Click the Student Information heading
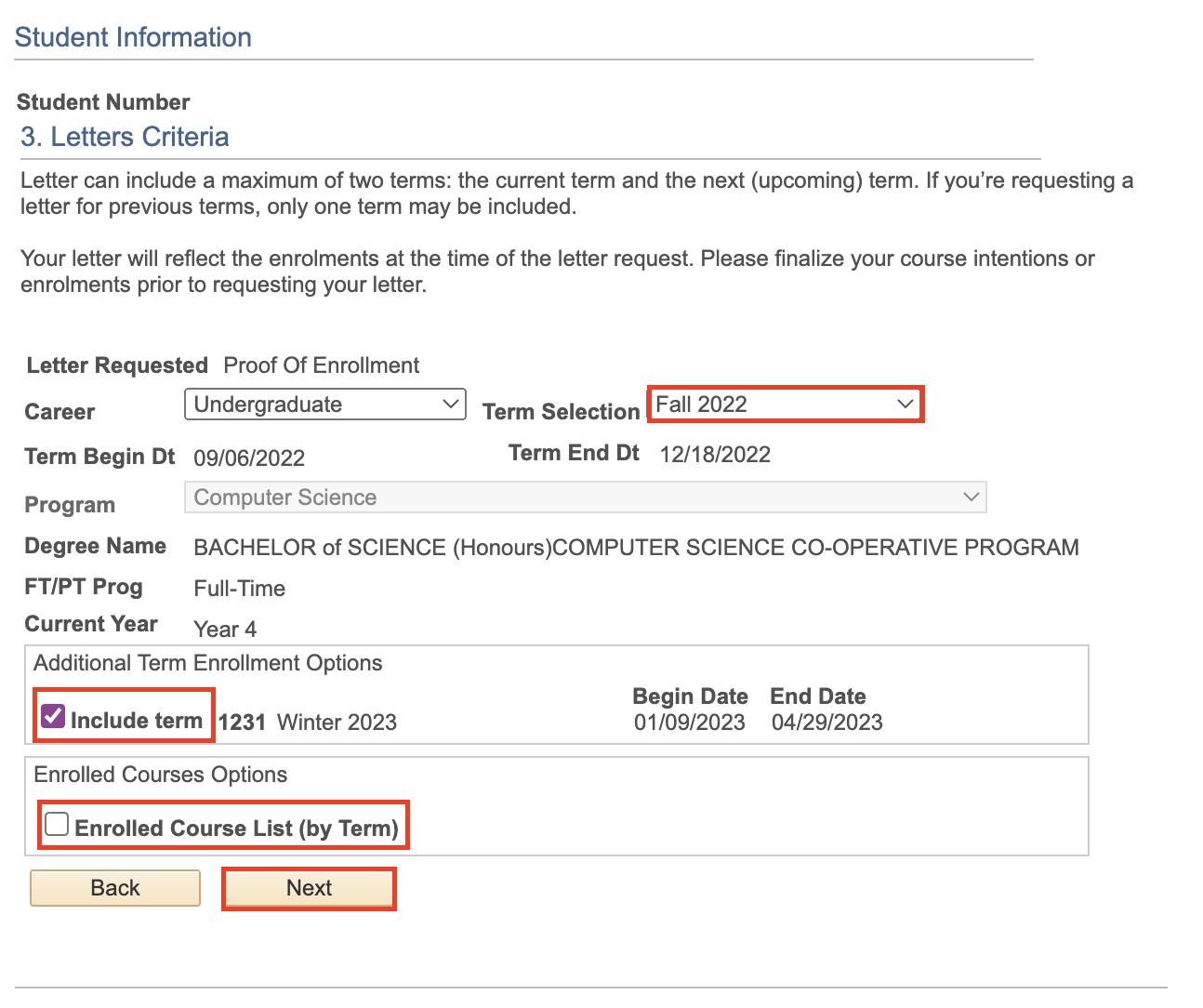1203x1008 pixels. [x=133, y=37]
